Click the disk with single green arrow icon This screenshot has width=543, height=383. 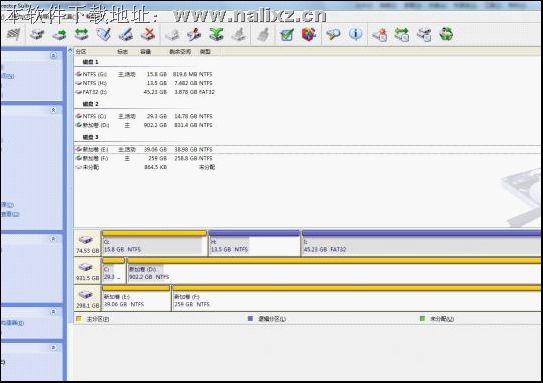click(x=59, y=34)
